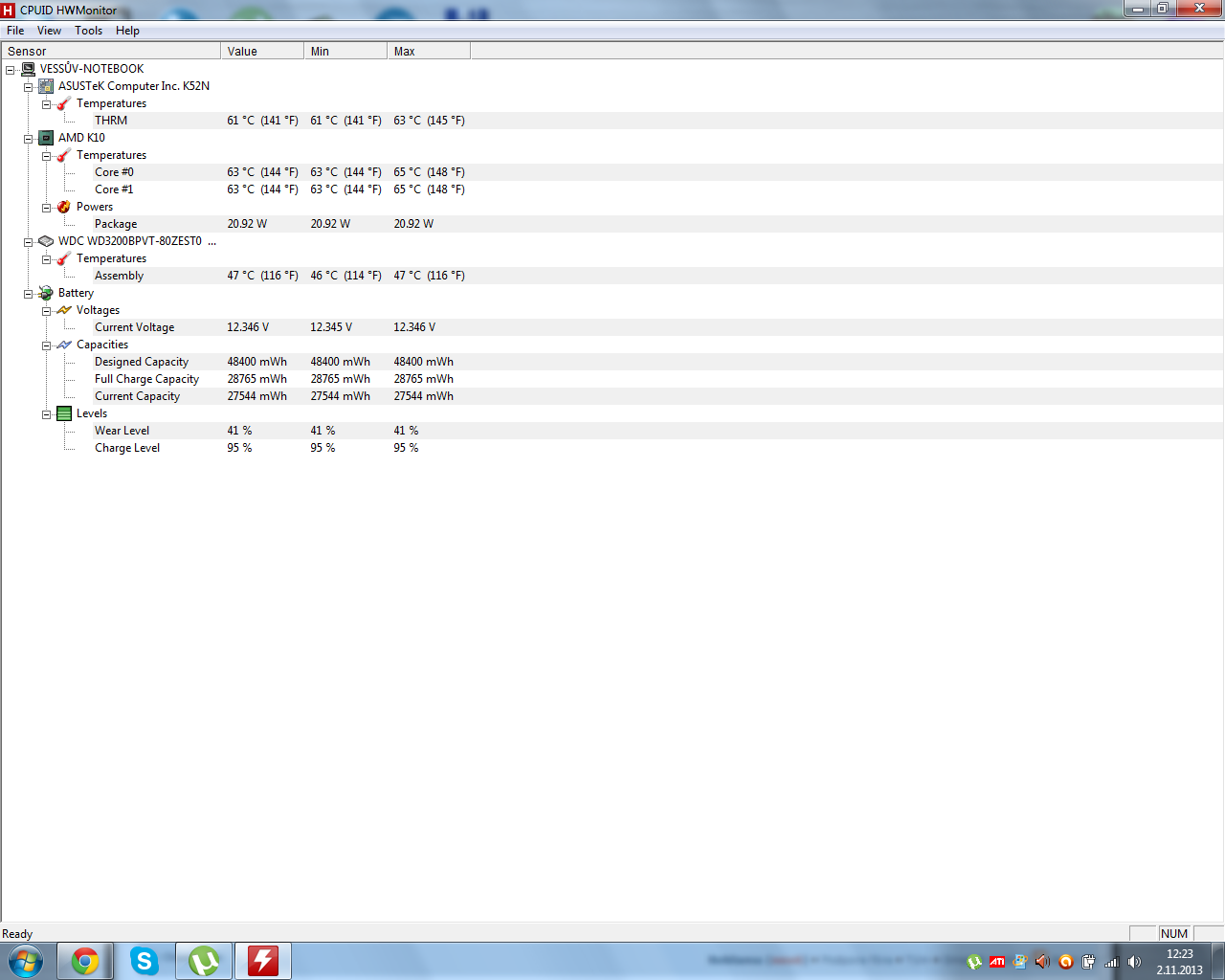Click the 12.345 V Min value

(x=331, y=327)
